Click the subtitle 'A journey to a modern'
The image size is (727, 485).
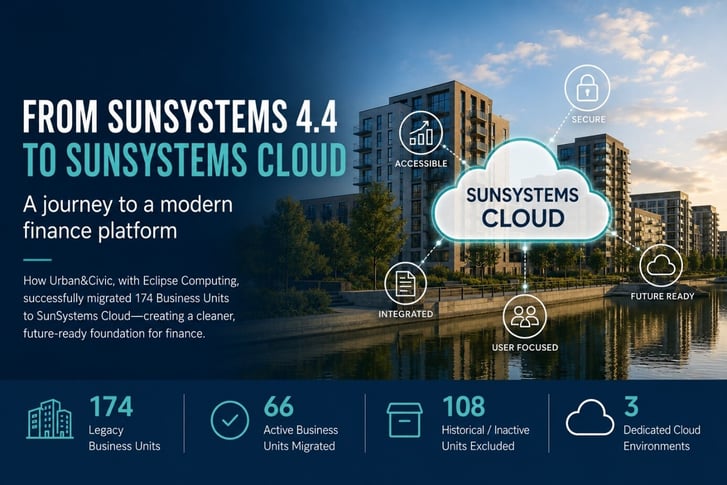click(x=128, y=204)
